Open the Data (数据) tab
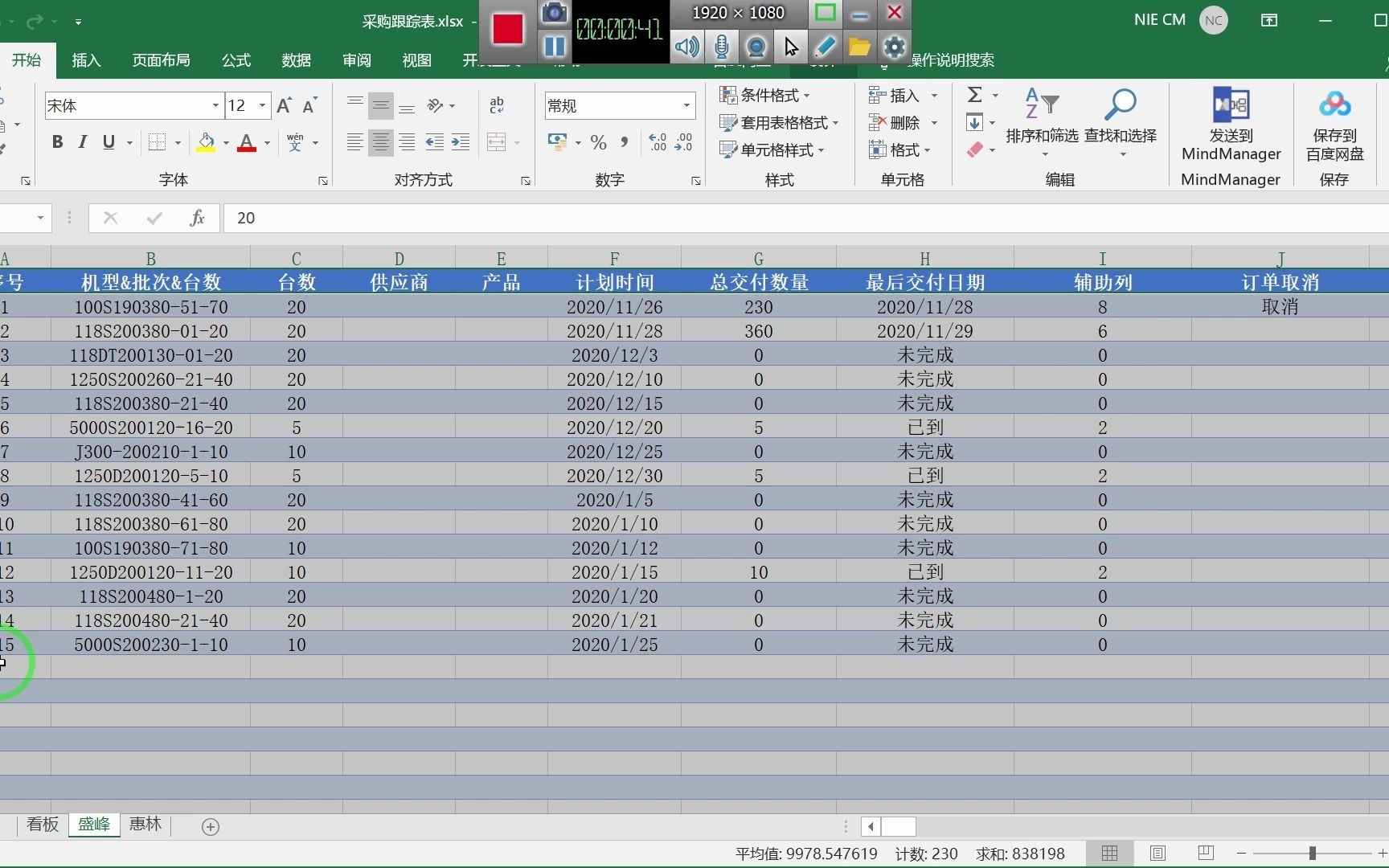The width and height of the screenshot is (1389, 868). coord(297,59)
